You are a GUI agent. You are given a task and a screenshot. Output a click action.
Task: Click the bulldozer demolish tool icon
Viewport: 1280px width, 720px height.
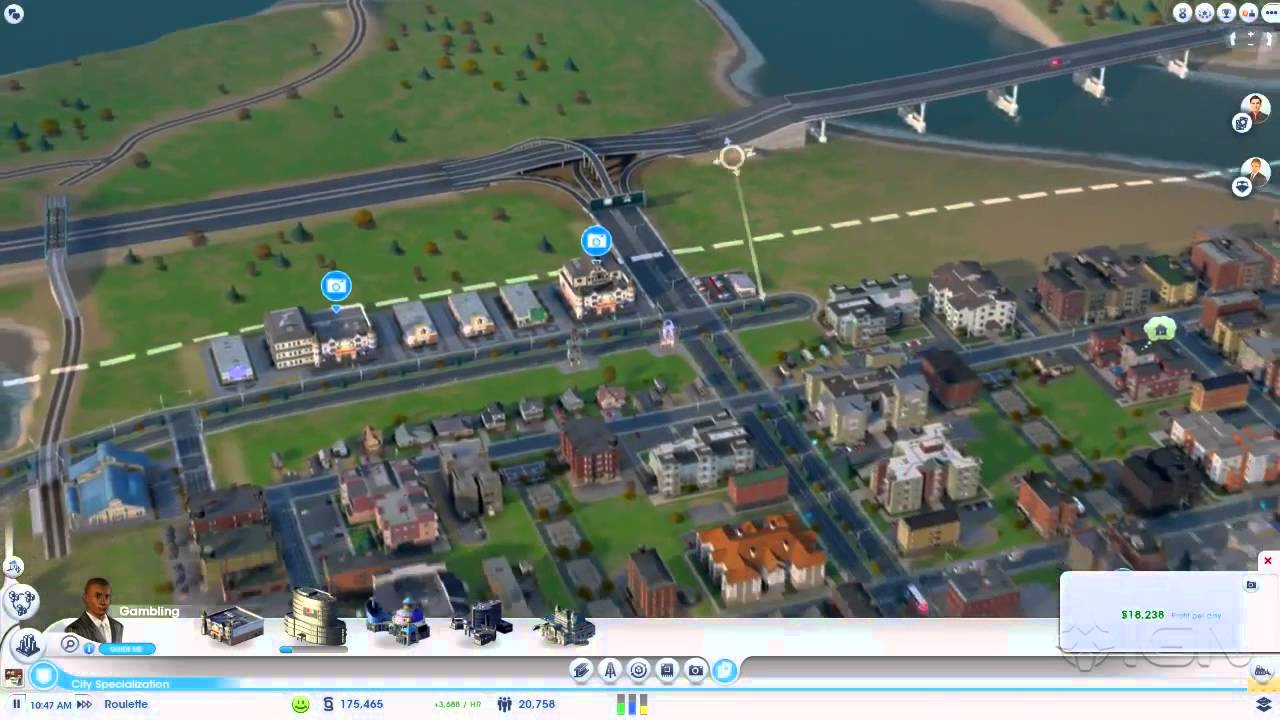[1260, 670]
